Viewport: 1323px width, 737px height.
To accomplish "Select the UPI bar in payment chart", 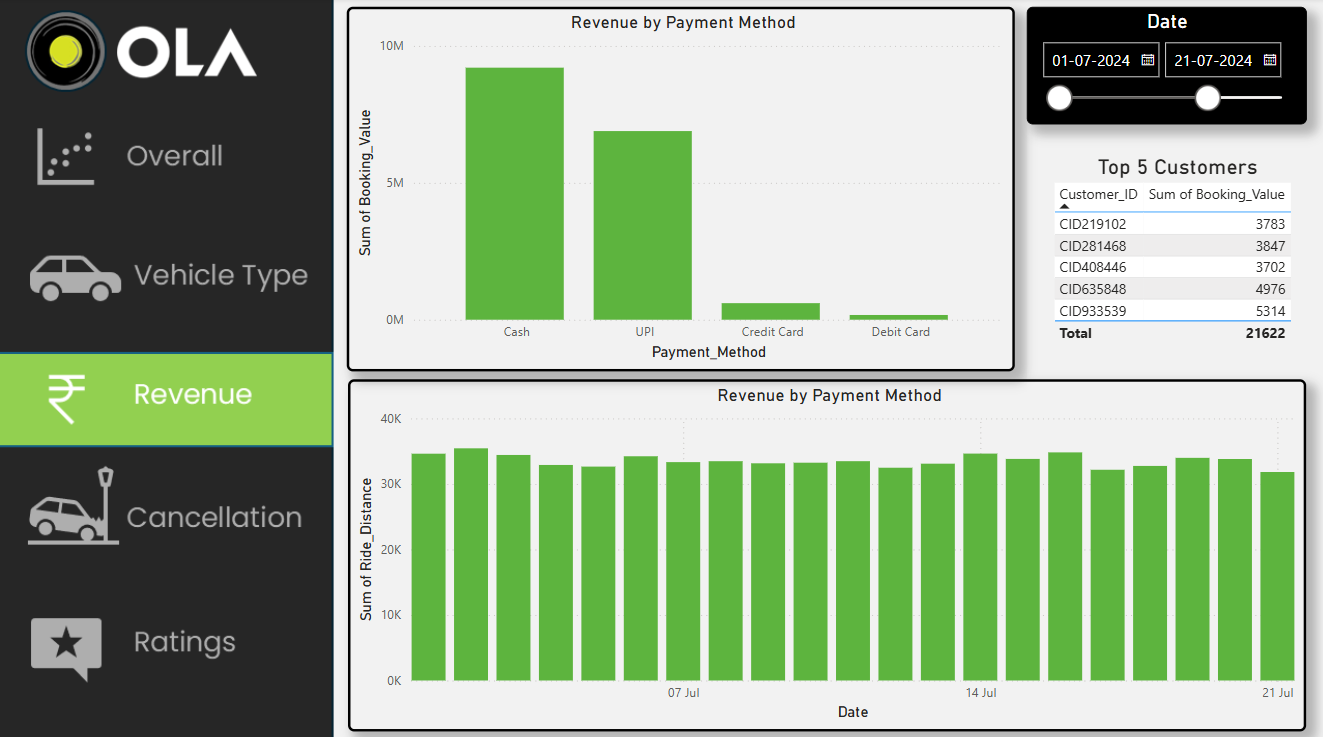I will (642, 226).
